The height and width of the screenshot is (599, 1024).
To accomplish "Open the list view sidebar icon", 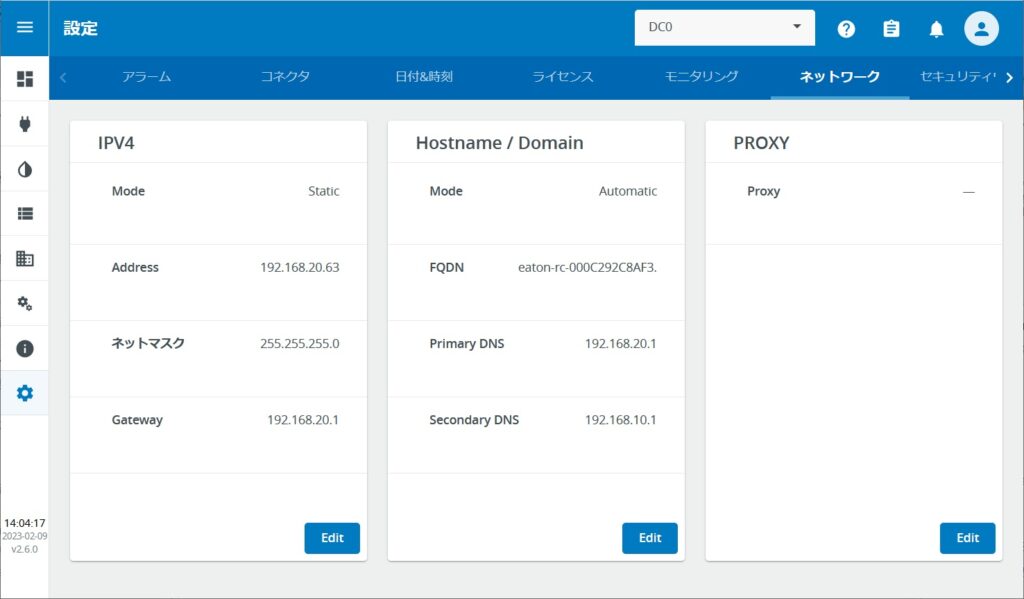I will pyautogui.click(x=24, y=213).
